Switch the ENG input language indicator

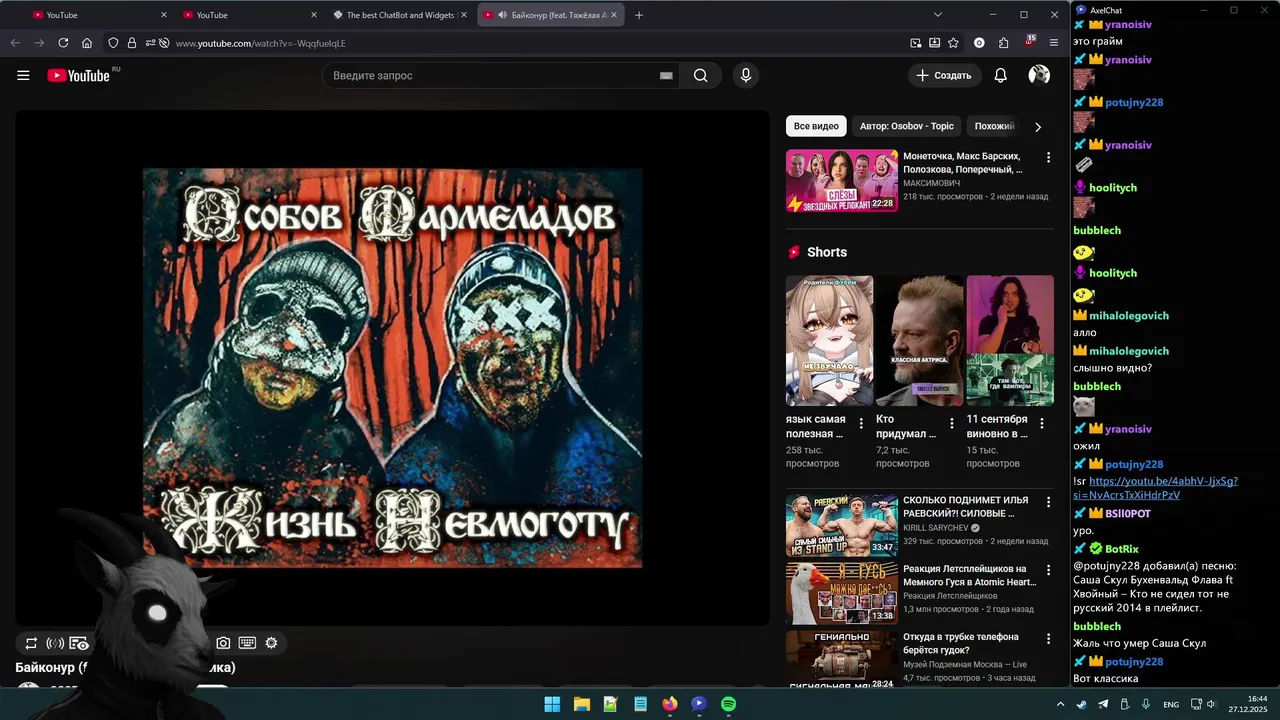[x=1170, y=704]
